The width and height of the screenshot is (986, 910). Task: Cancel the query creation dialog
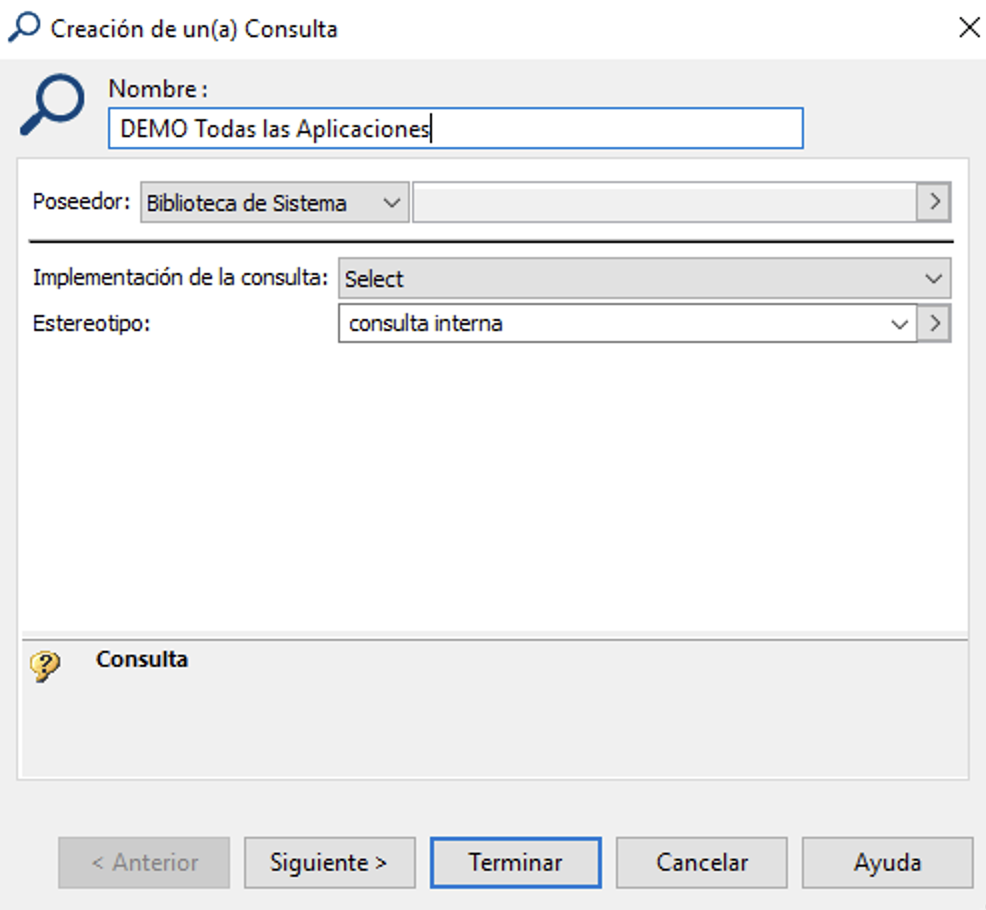pyautogui.click(x=702, y=862)
